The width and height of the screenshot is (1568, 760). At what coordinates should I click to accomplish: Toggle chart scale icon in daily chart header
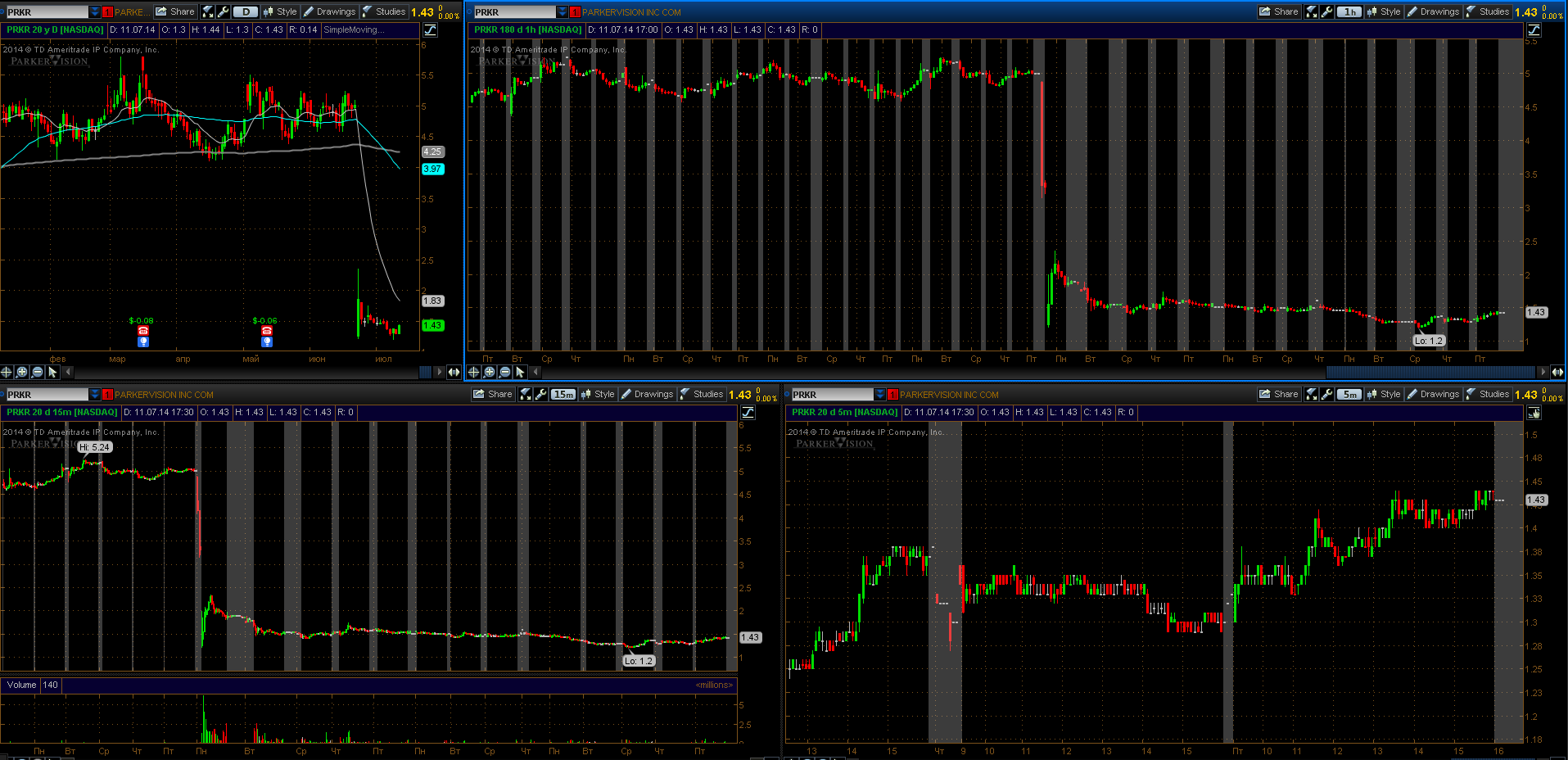431,30
